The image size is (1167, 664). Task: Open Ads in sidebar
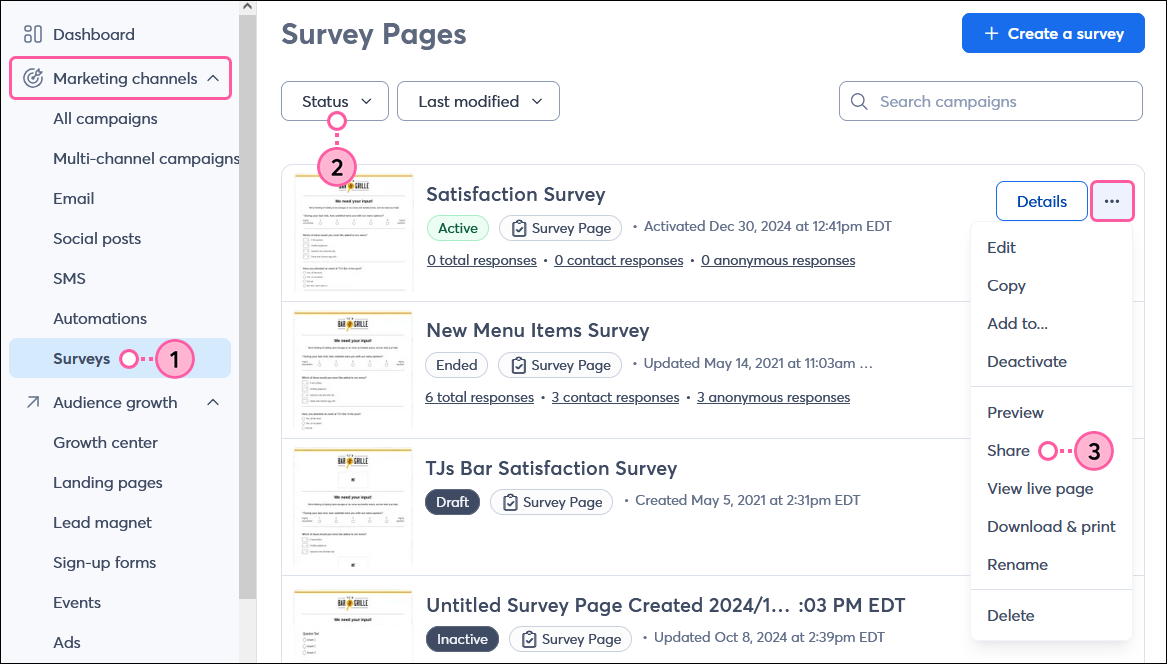66,642
